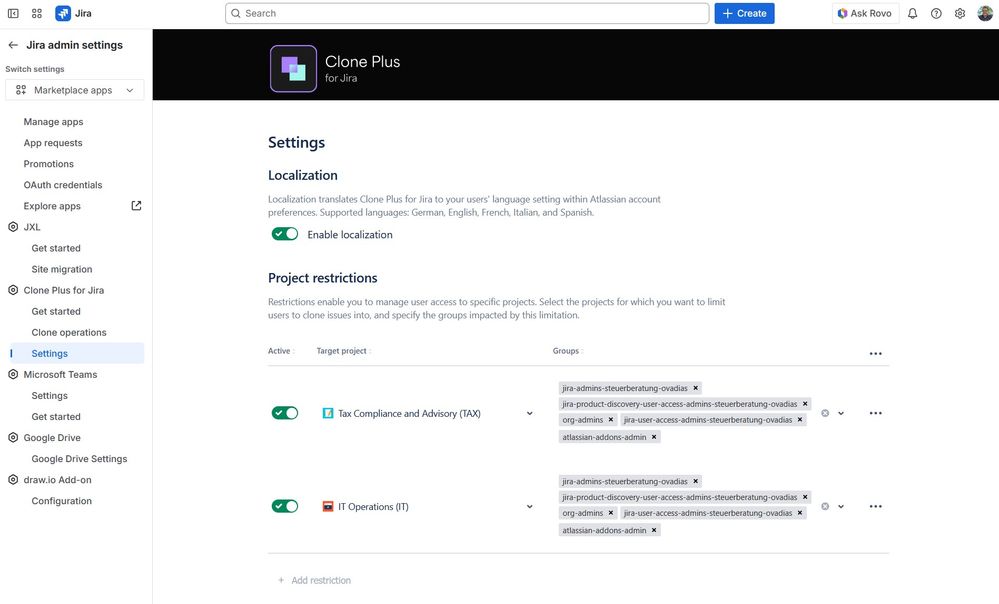Click the Jira logo icon
999x604 pixels.
[63, 13]
